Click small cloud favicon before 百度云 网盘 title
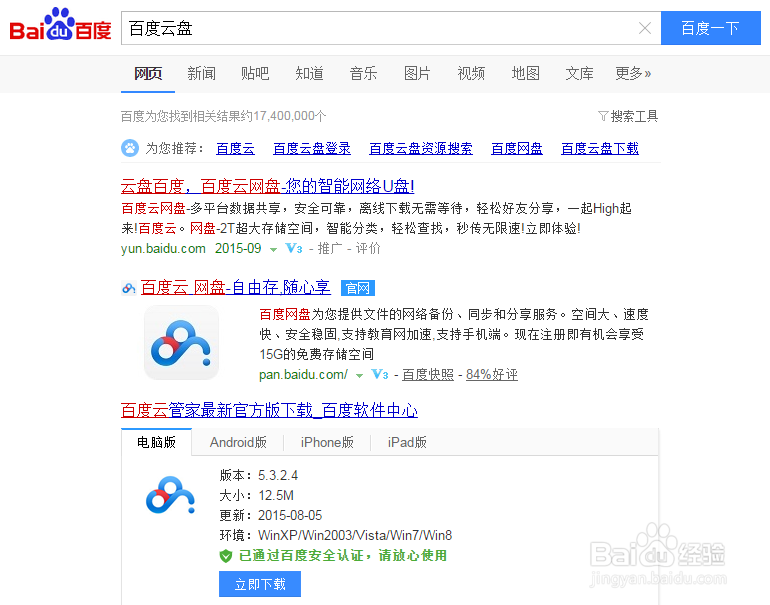 (129, 288)
